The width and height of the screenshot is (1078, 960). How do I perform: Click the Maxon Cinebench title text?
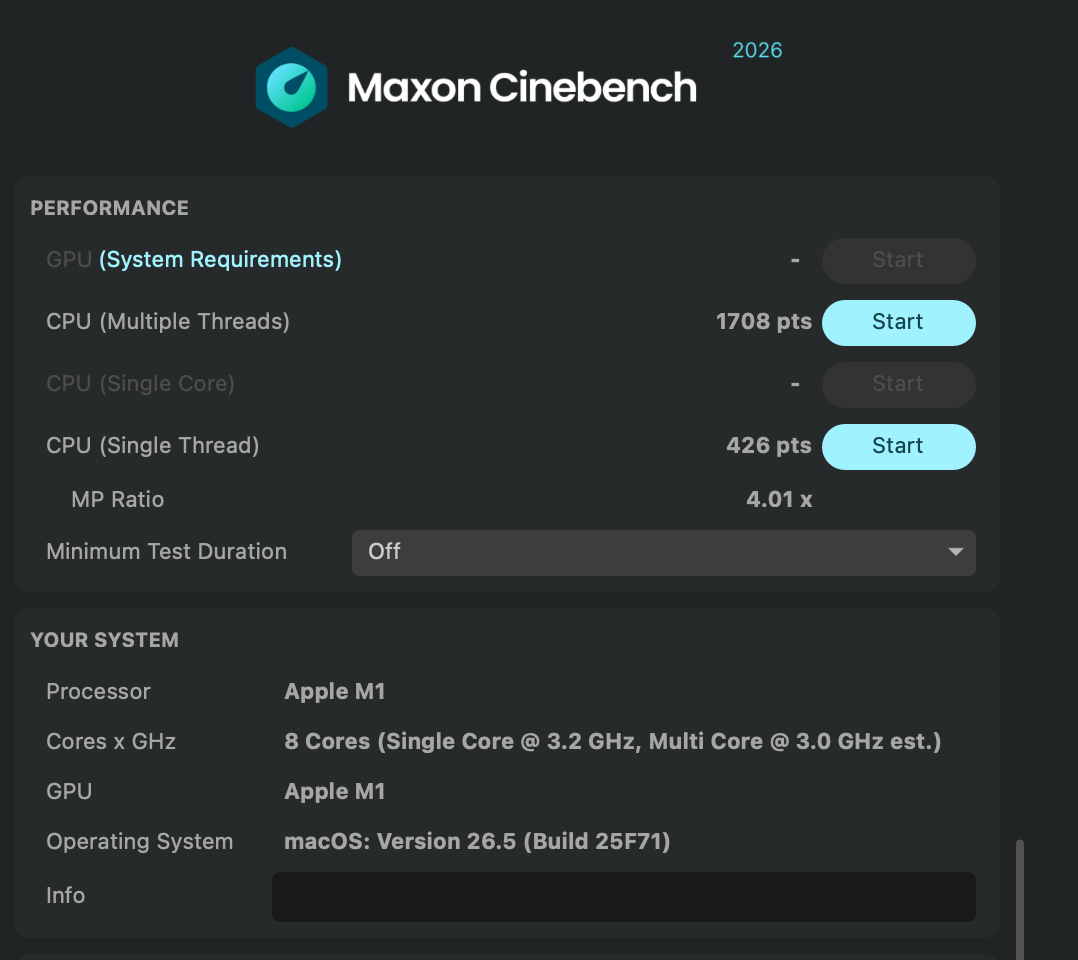click(522, 88)
